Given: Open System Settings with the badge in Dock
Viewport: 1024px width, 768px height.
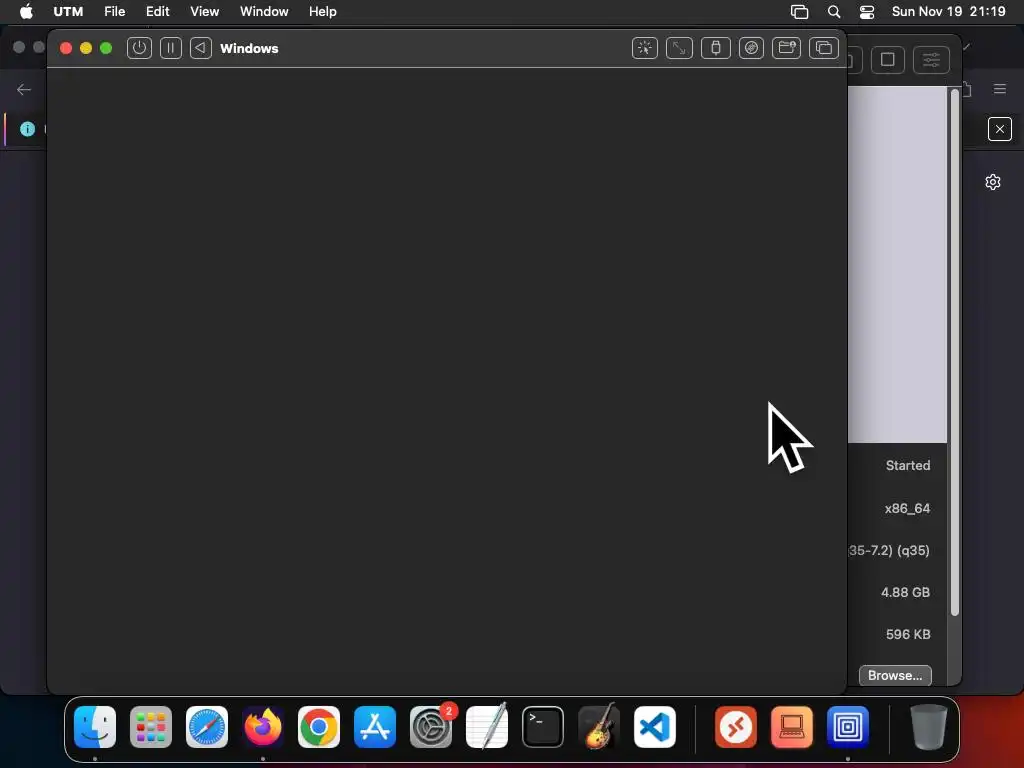Looking at the screenshot, I should [431, 727].
